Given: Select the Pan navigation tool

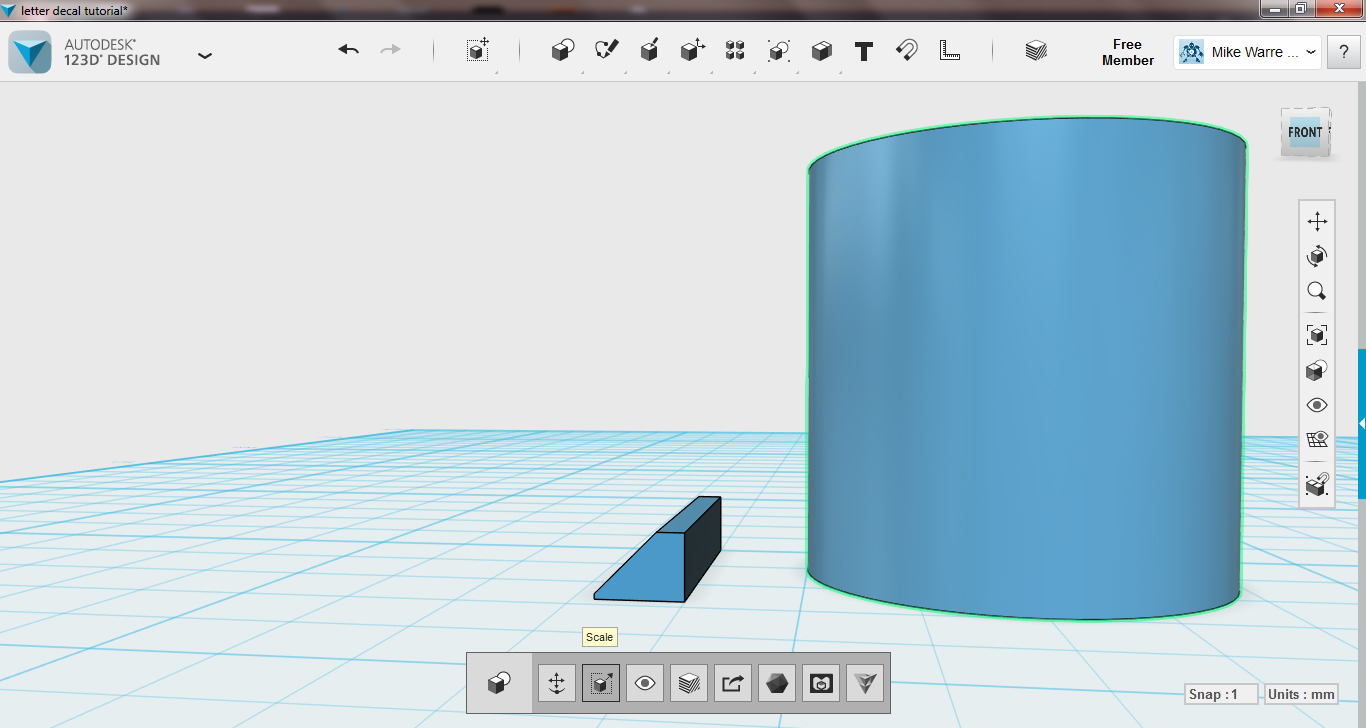Looking at the screenshot, I should tap(1317, 221).
